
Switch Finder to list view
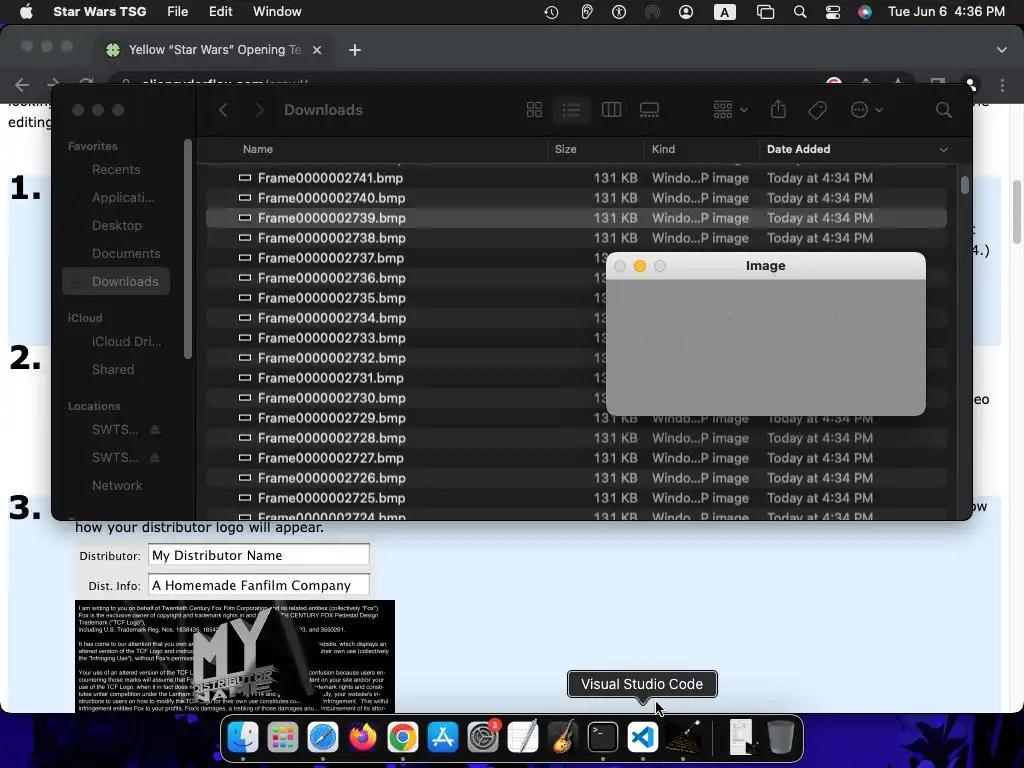pos(571,110)
